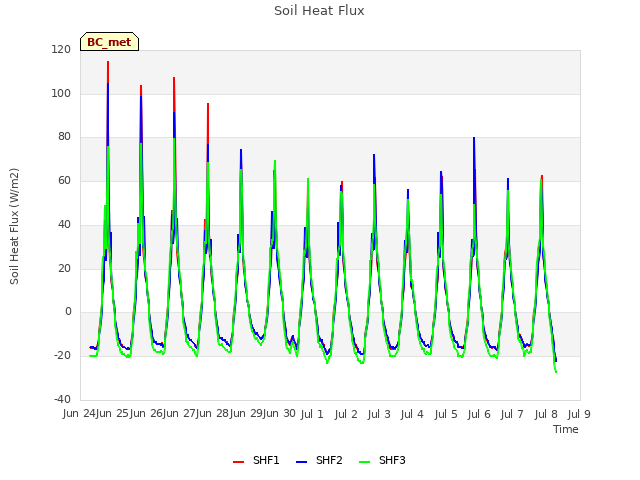640x480 pixels.
Task: Click the highest red SHF1 peak near 115
Action: (x=108, y=62)
